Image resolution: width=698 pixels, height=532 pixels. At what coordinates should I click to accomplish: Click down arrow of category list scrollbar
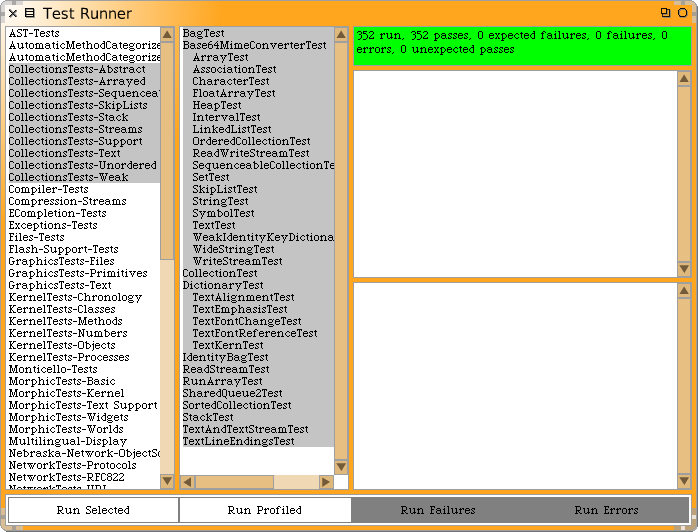coord(167,481)
